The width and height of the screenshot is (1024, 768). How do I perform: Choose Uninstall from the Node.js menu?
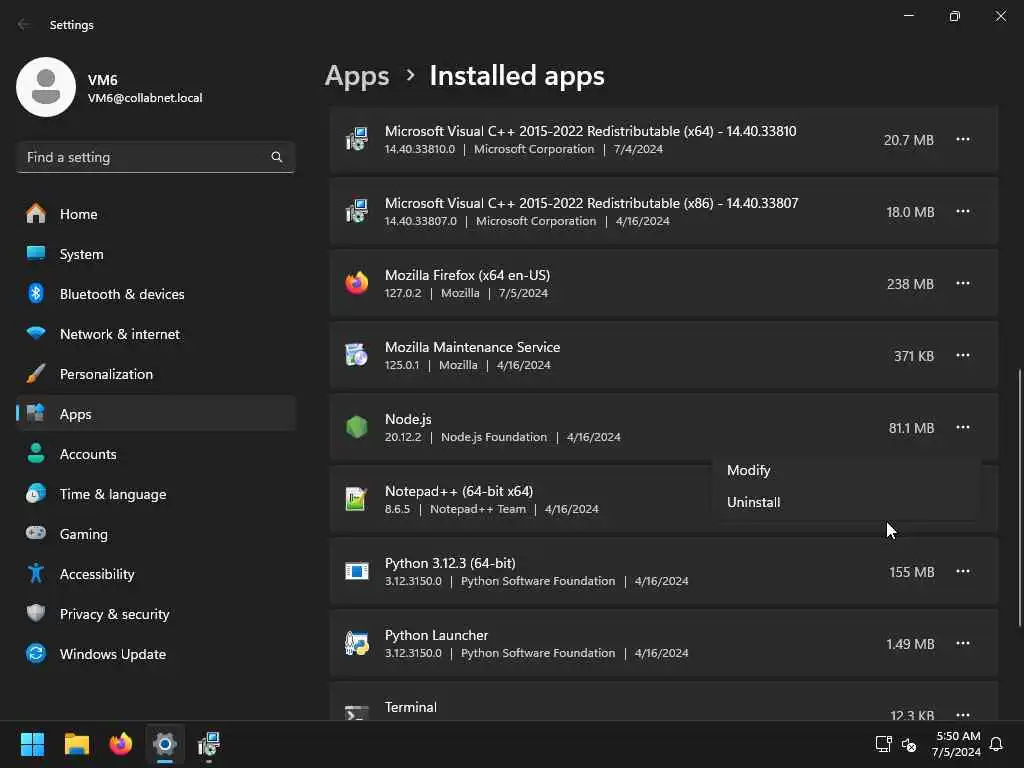pyautogui.click(x=754, y=502)
